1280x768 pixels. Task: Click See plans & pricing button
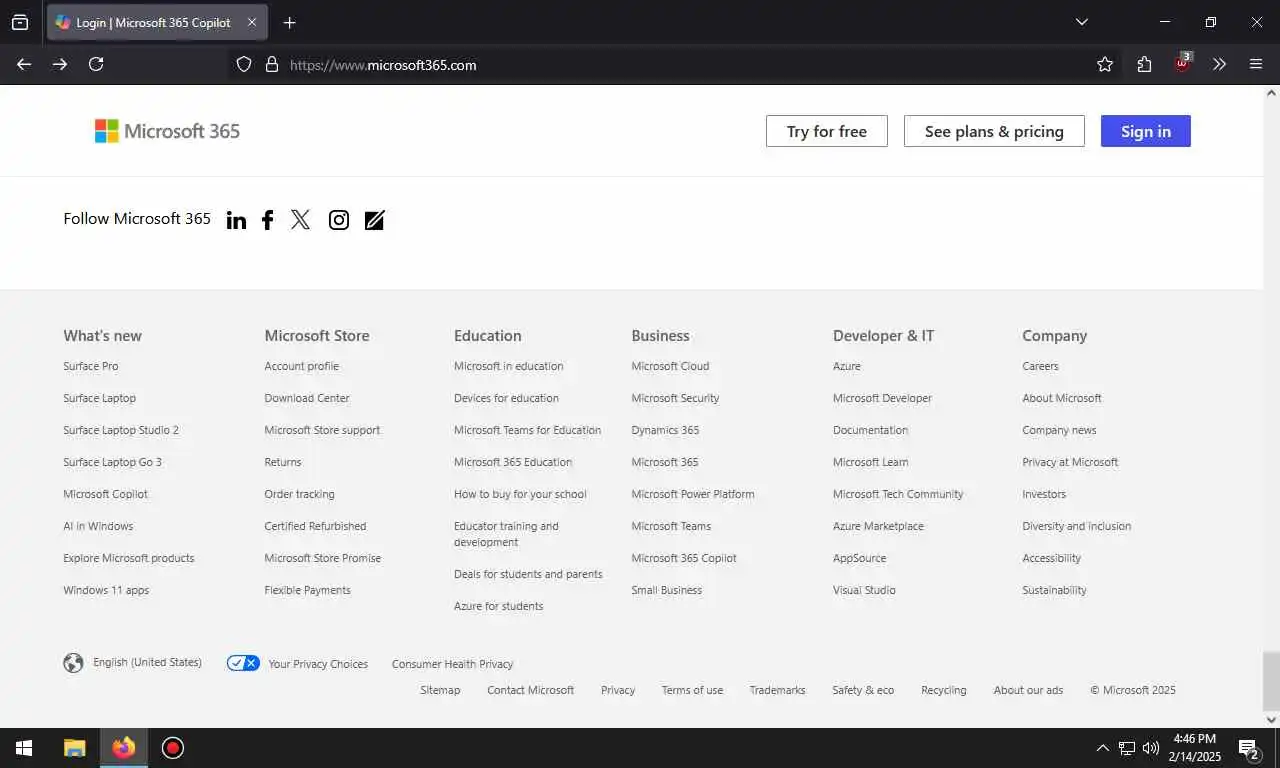tap(994, 131)
